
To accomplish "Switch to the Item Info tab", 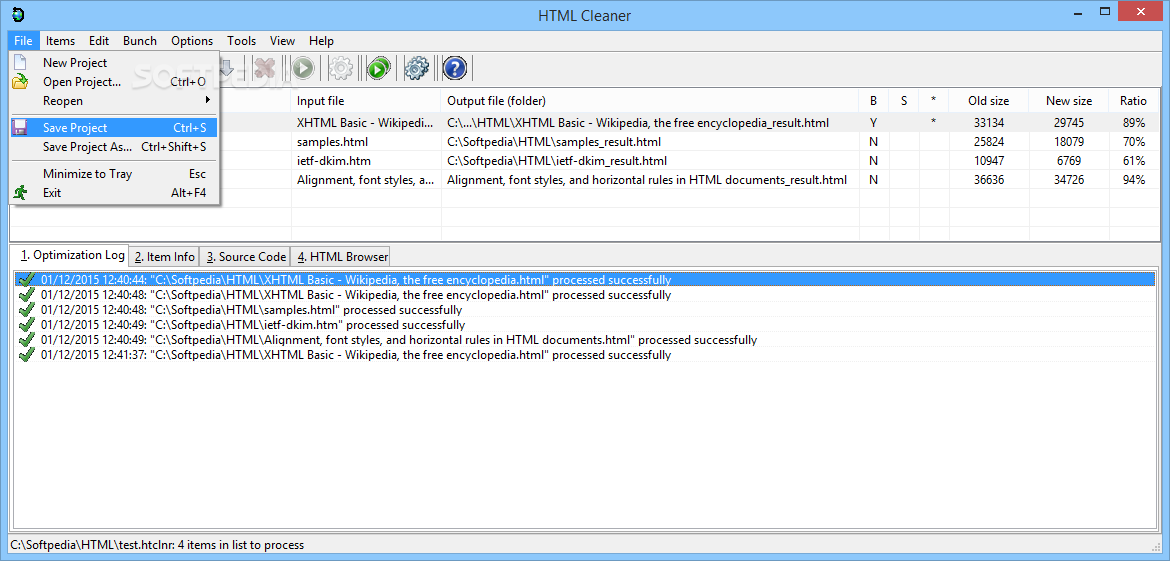I will (165, 257).
